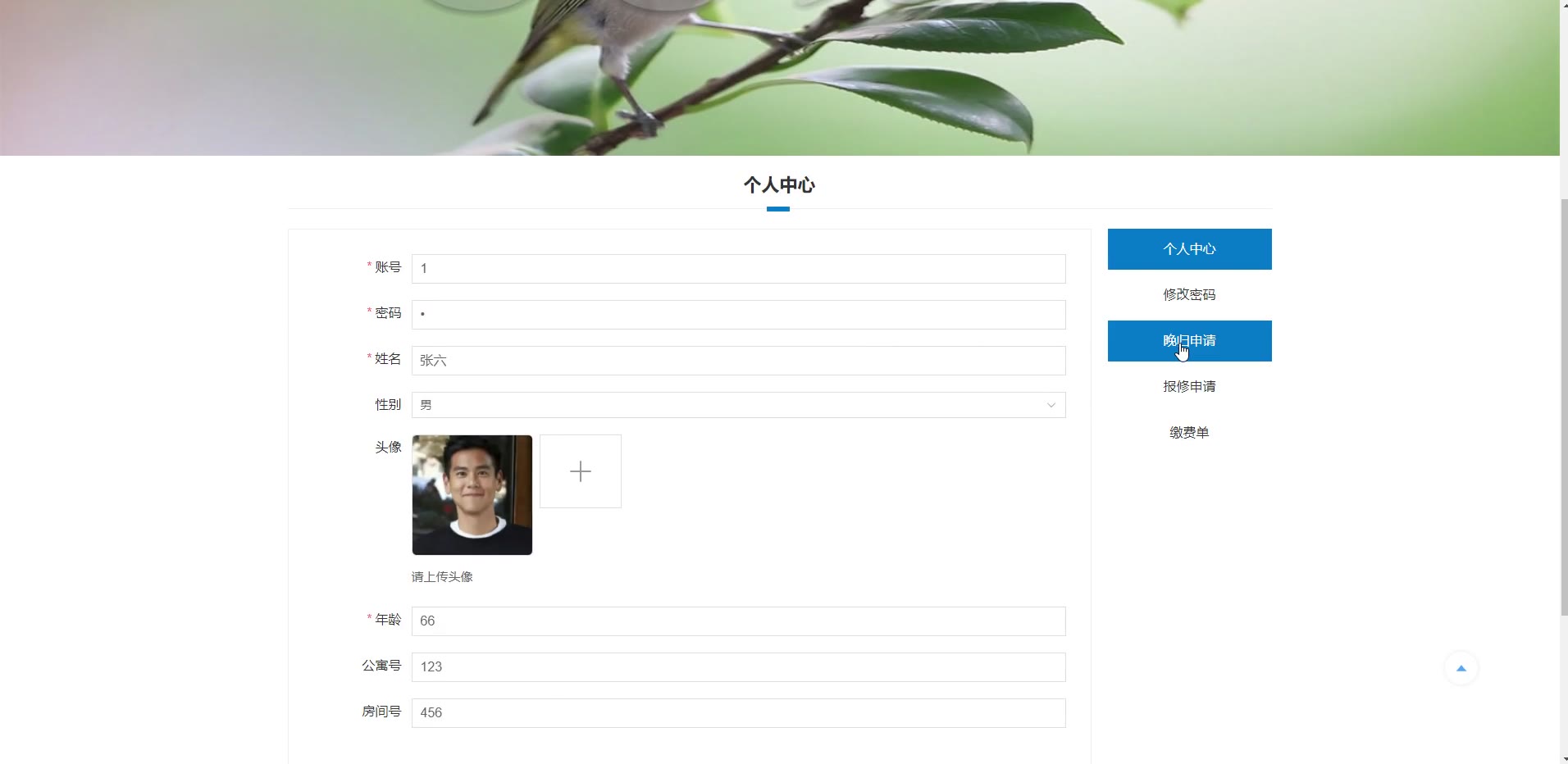Click the 房间号 field showing 456
This screenshot has width=1568, height=764.
(x=738, y=713)
